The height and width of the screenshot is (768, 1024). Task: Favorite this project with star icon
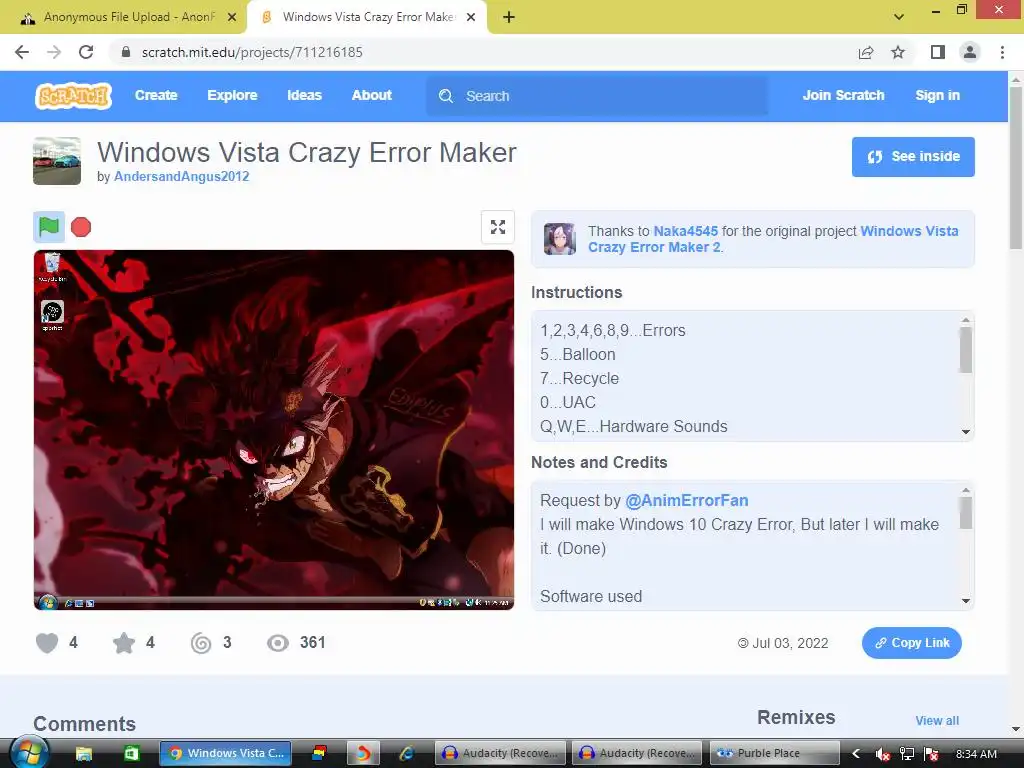(123, 643)
